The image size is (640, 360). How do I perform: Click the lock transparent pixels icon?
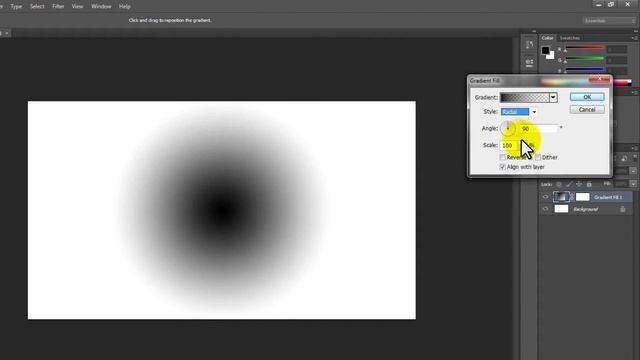[x=559, y=184]
